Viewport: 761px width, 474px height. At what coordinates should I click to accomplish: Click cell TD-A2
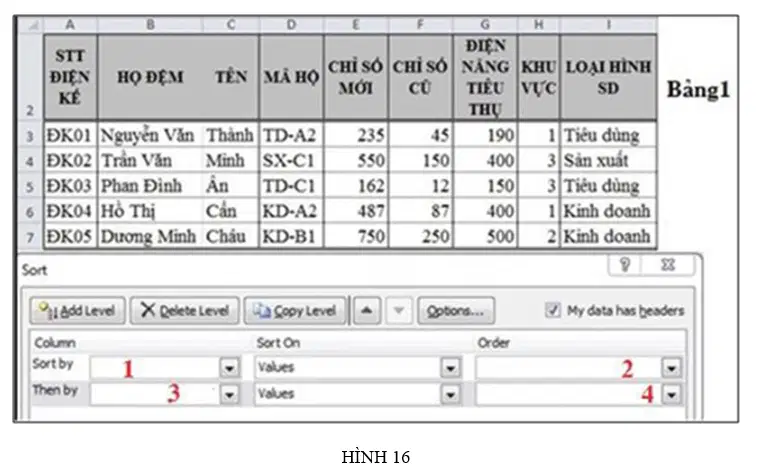[291, 135]
